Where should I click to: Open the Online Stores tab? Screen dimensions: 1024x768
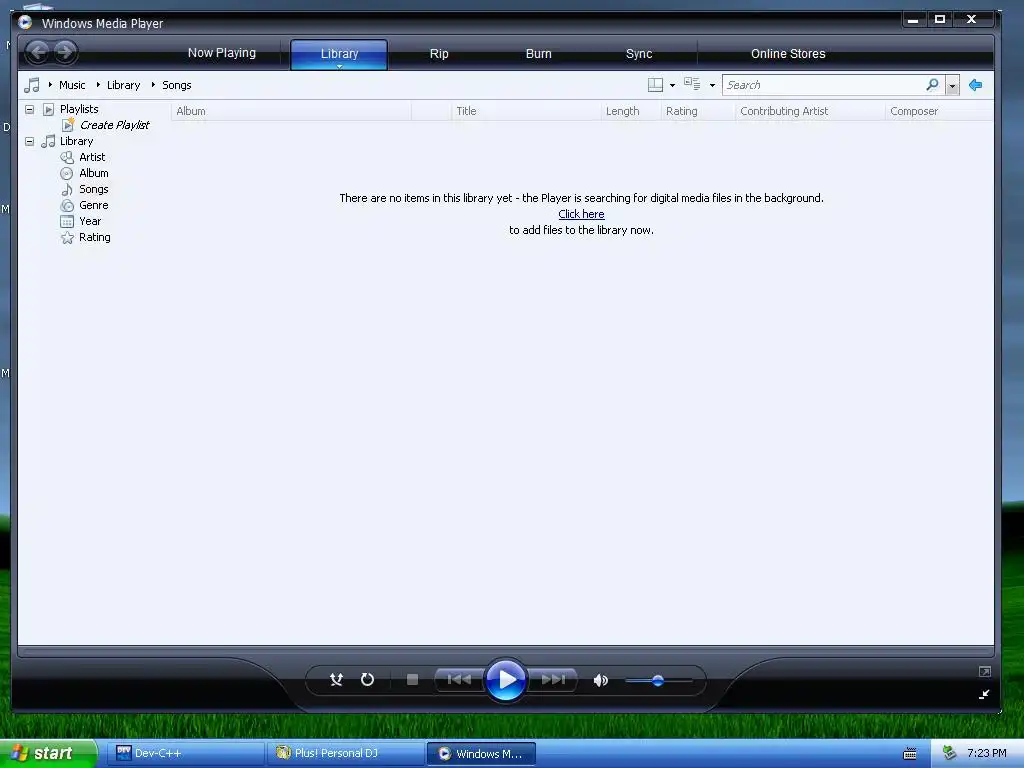pos(788,54)
